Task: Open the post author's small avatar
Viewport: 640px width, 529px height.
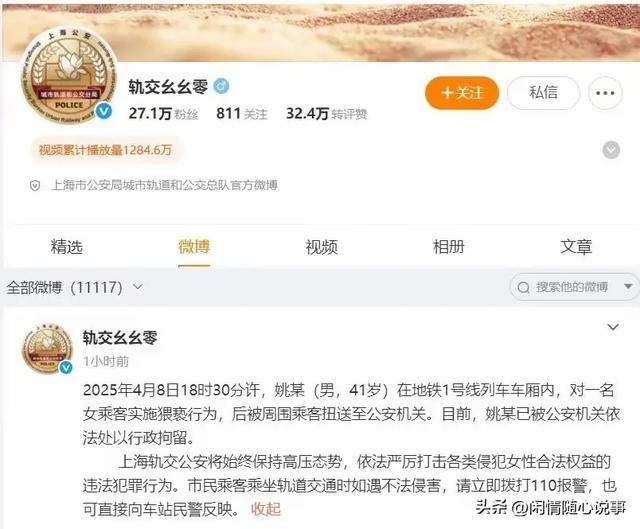Action: pyautogui.click(x=47, y=349)
